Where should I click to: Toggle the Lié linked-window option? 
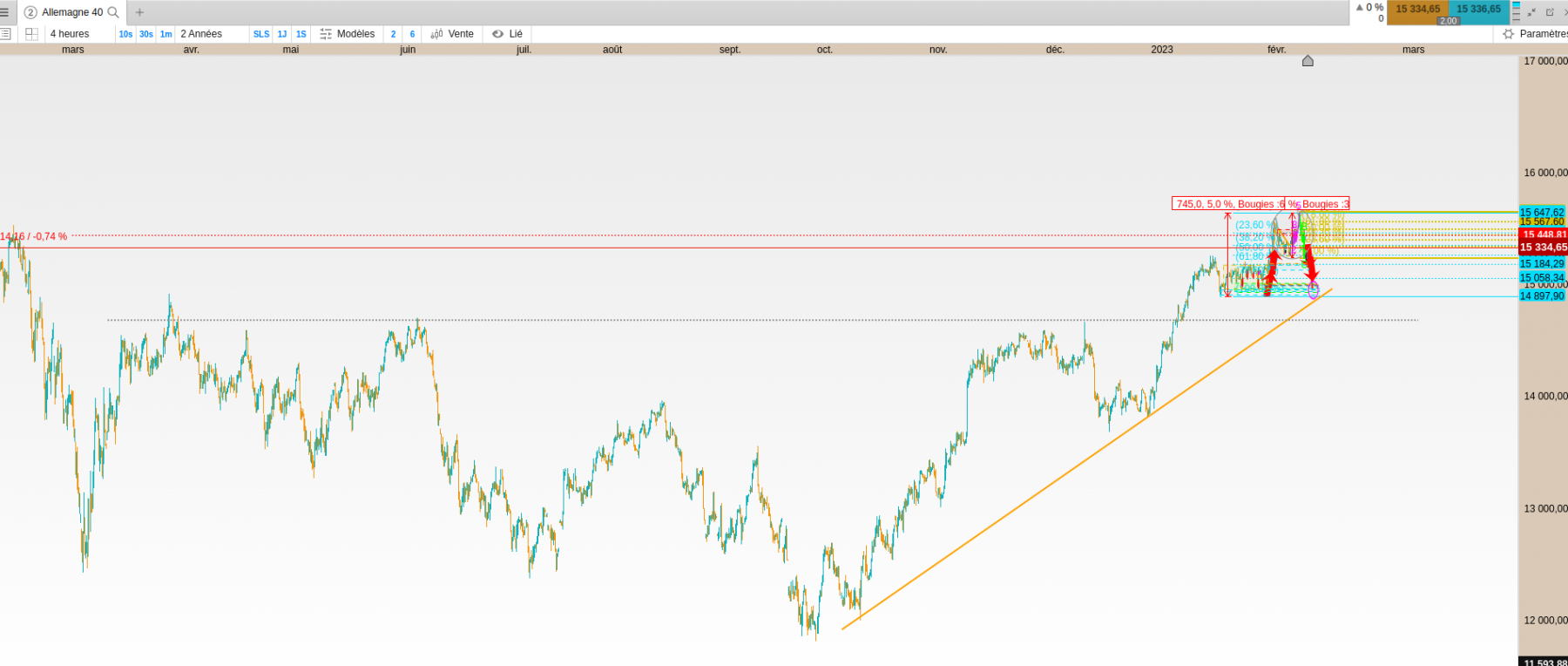click(507, 34)
